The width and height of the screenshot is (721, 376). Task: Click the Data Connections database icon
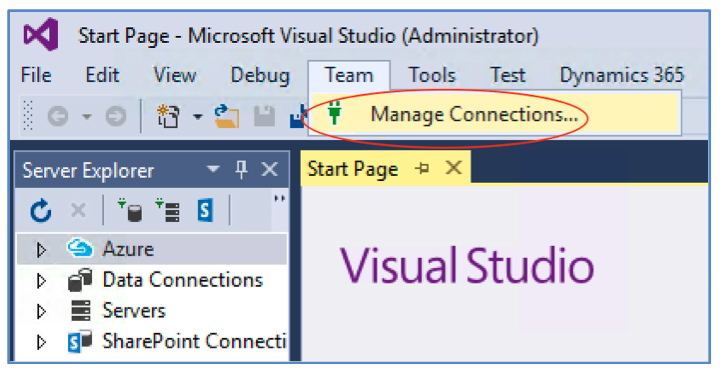click(x=80, y=279)
